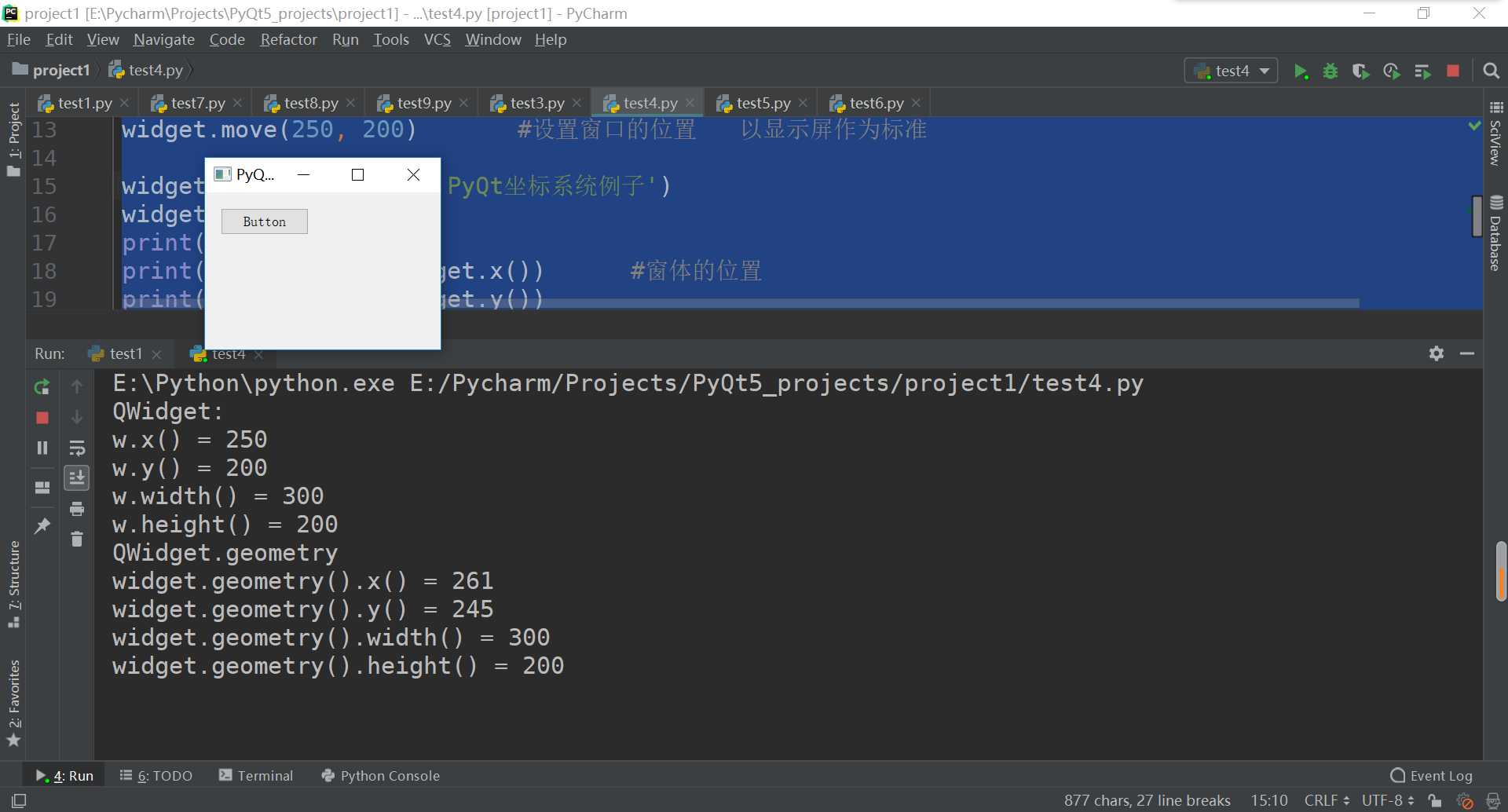Screen dimensions: 1508x812
Task: Hide the Run tool window
Action: click(x=1467, y=353)
